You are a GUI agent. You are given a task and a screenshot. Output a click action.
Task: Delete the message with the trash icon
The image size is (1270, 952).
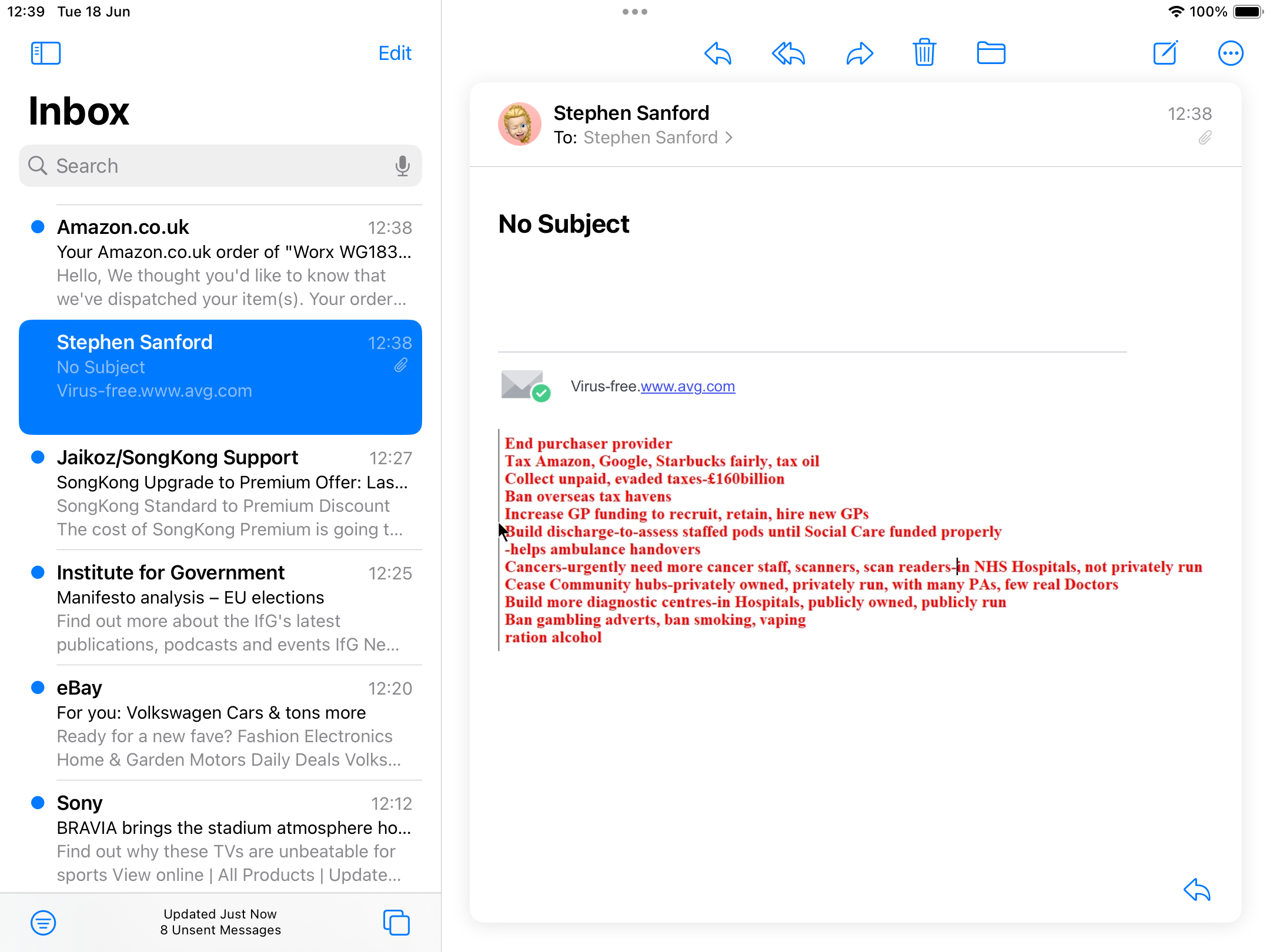924,53
